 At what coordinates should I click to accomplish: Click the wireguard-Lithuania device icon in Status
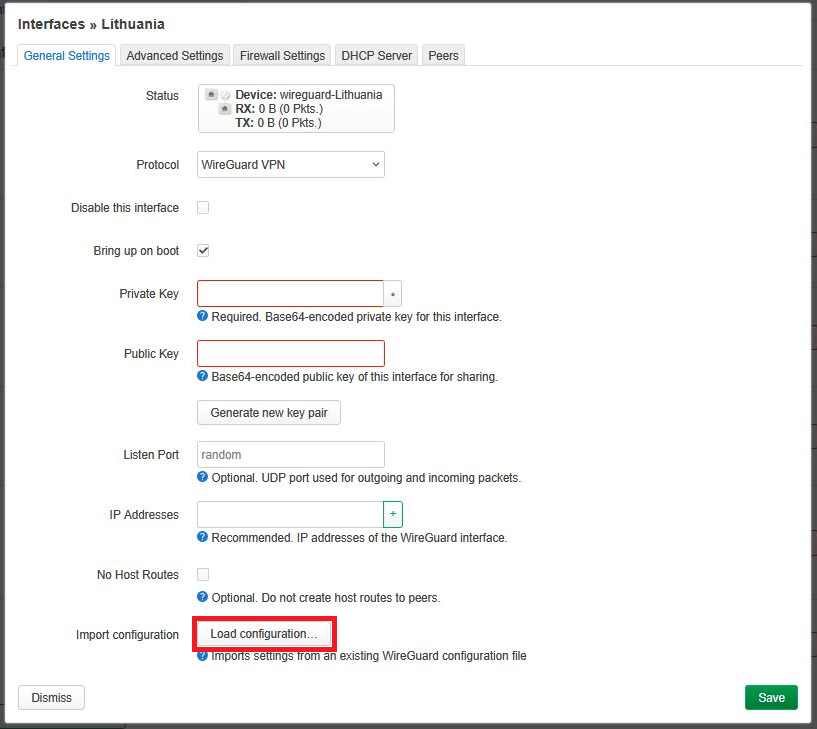coord(211,95)
